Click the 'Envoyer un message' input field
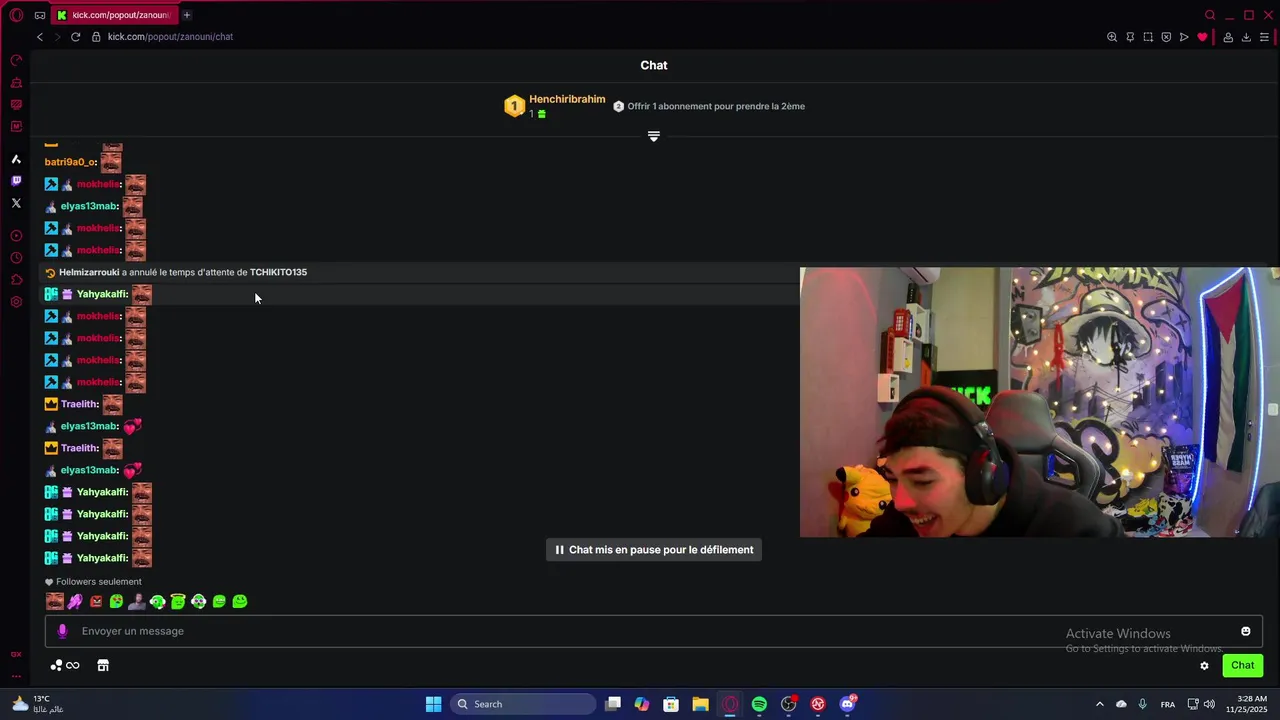The width and height of the screenshot is (1280, 720). click(654, 631)
